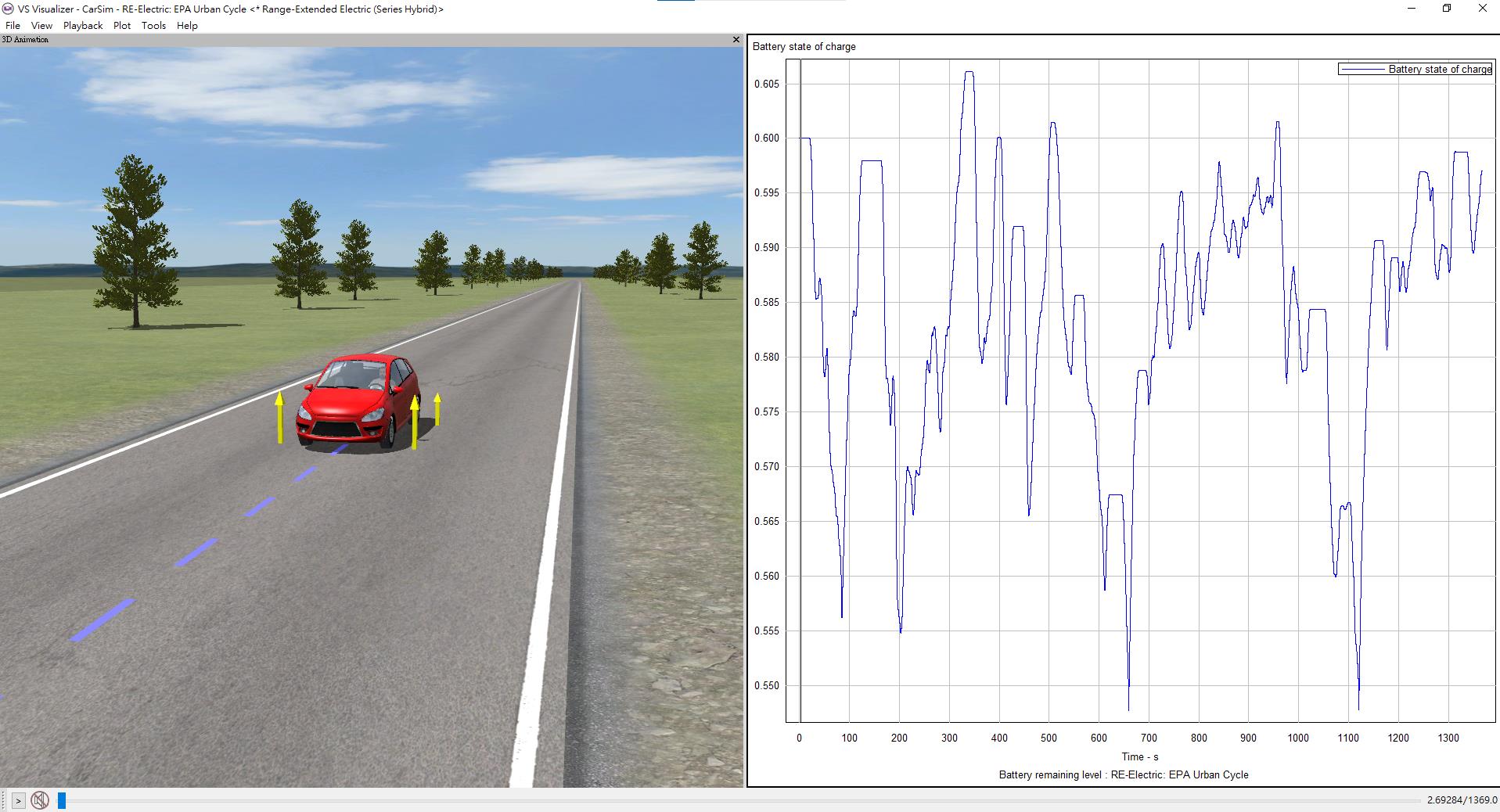Toggle the muted sound icon
The height and width of the screenshot is (812, 1500).
(40, 800)
